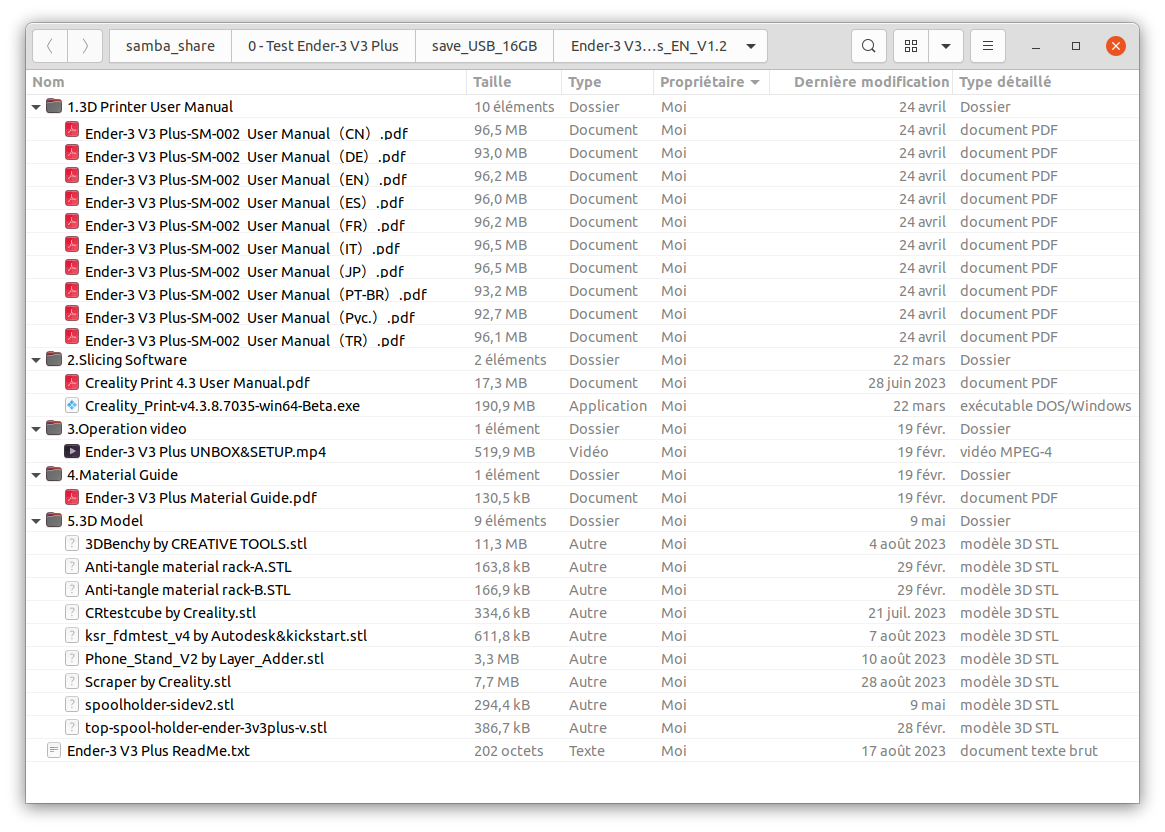Sort by the Propriétaire column header
The height and width of the screenshot is (832, 1165).
(710, 82)
